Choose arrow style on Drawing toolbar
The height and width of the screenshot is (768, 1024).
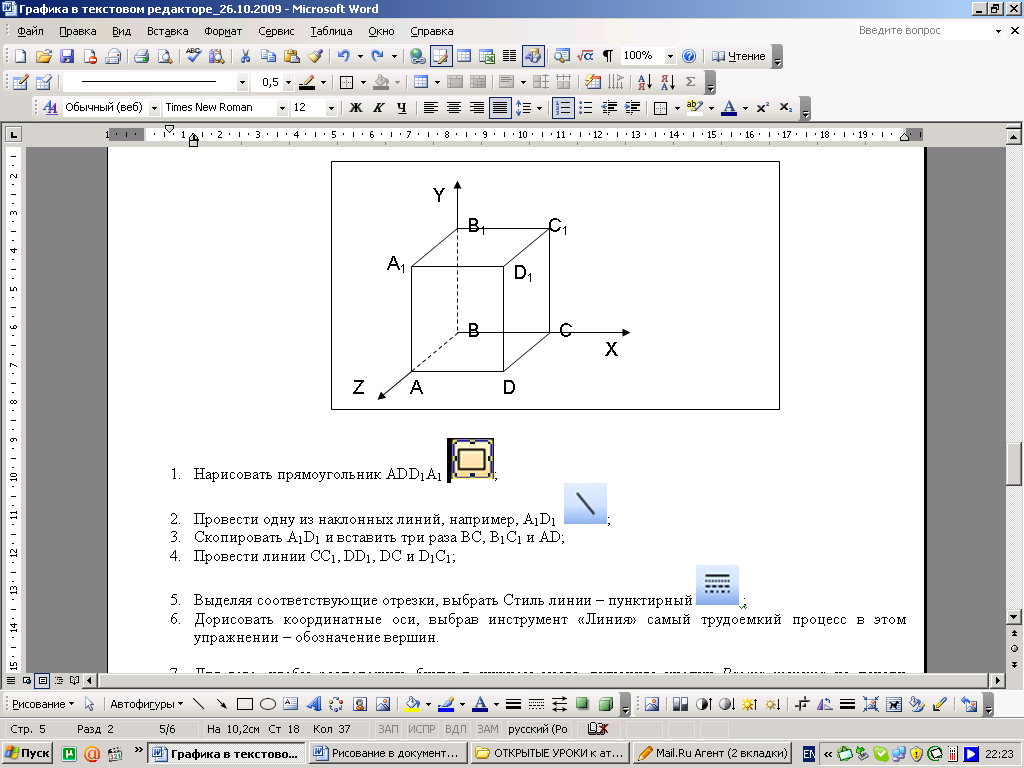point(559,704)
